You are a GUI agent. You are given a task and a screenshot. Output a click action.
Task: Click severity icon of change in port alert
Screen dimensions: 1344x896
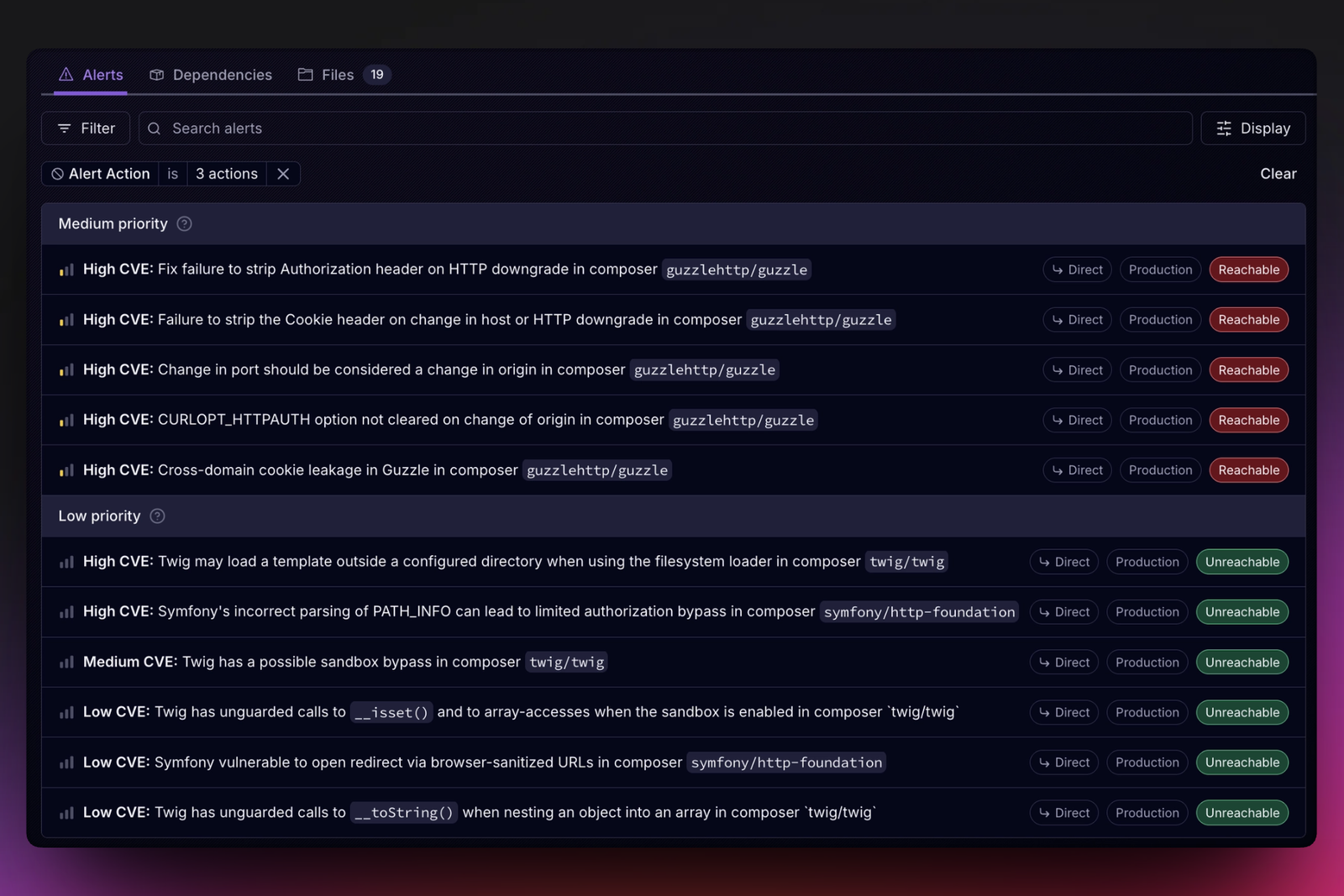coord(66,370)
